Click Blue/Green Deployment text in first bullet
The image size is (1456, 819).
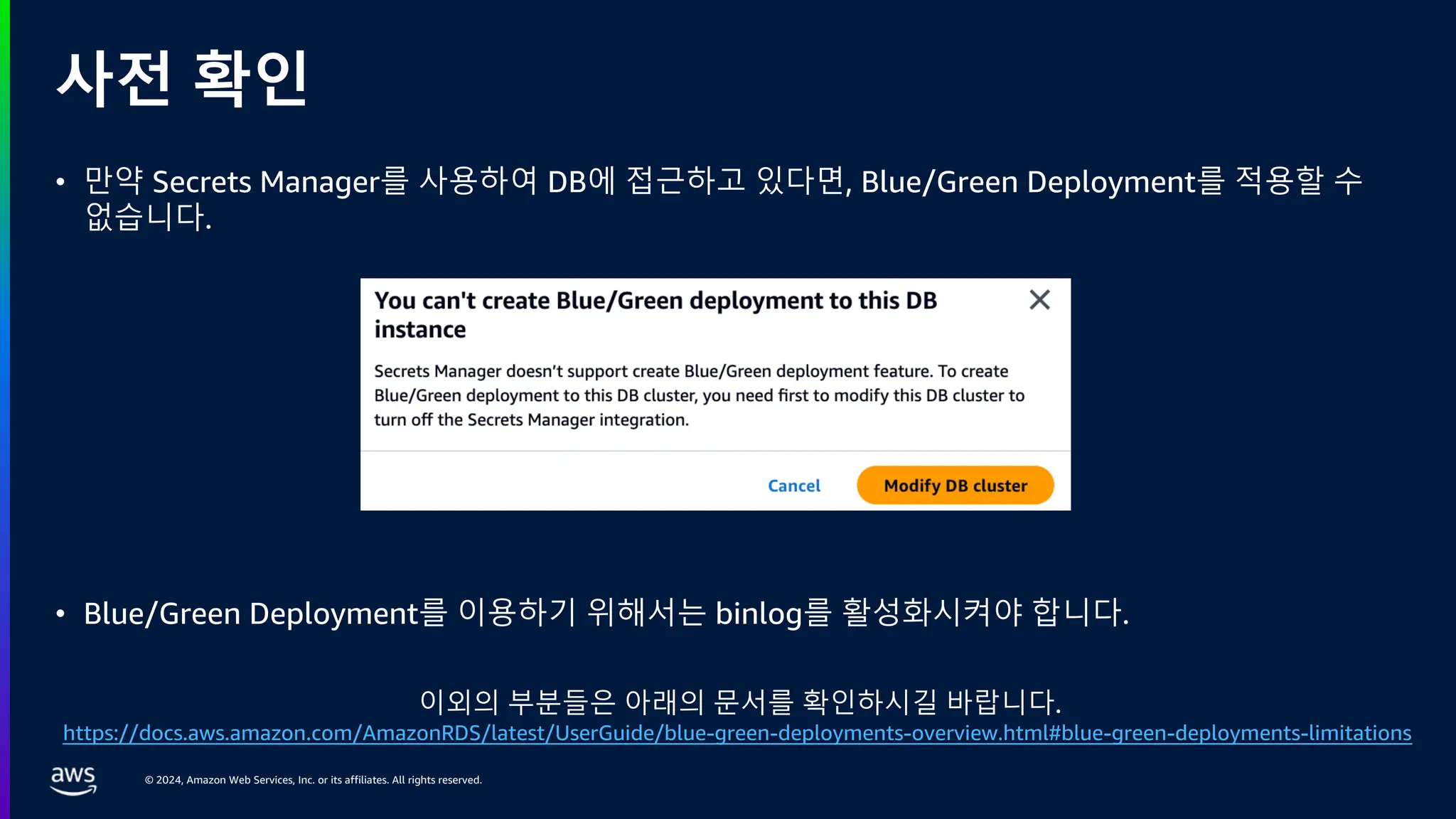pyautogui.click(x=1028, y=182)
